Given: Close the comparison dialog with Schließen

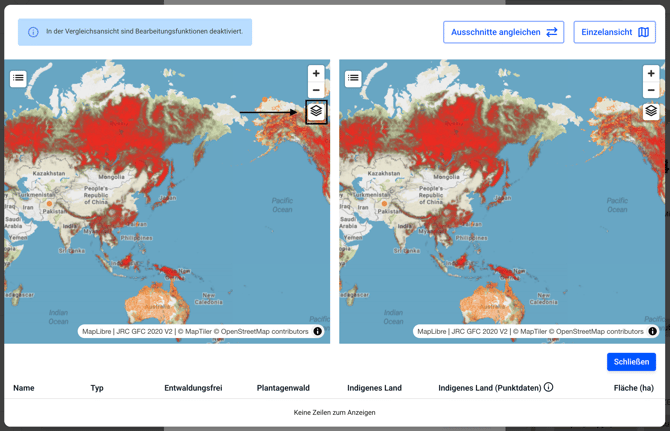Looking at the screenshot, I should click(x=631, y=362).
